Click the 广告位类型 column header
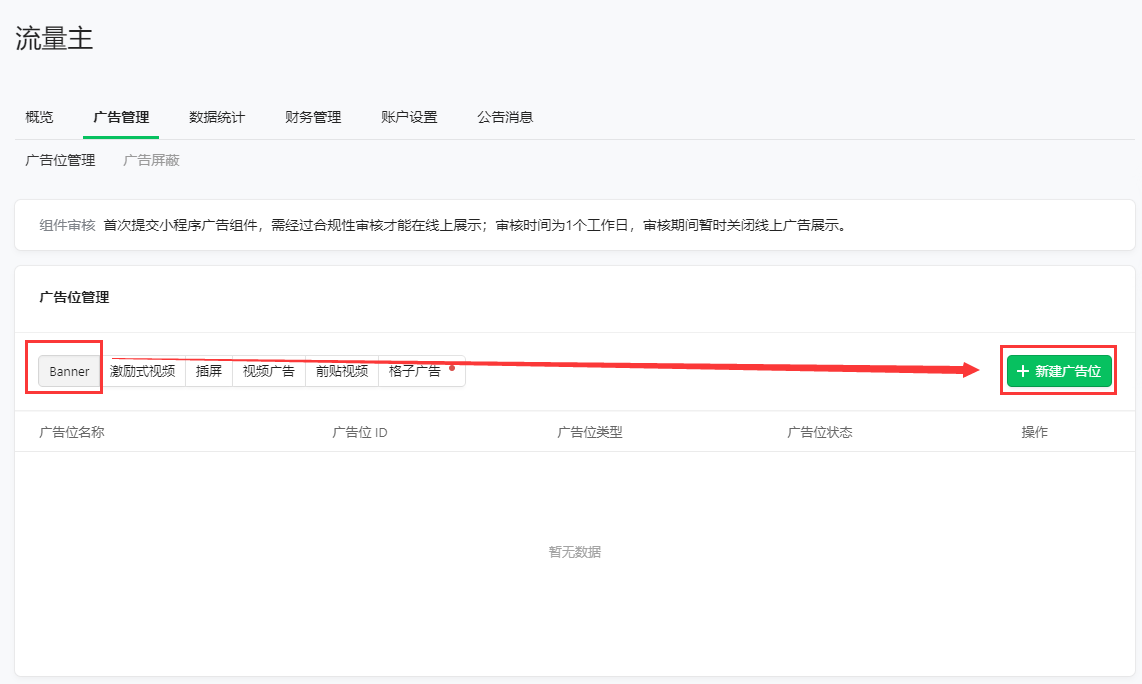 (x=590, y=432)
